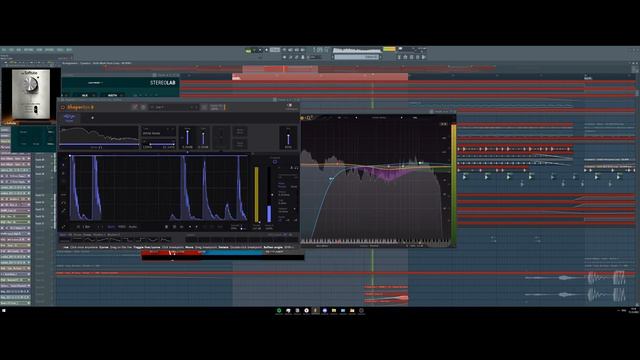Screen dimensions: 640x360
Task: Click the STEREOLAB logo text
Action: (162, 83)
